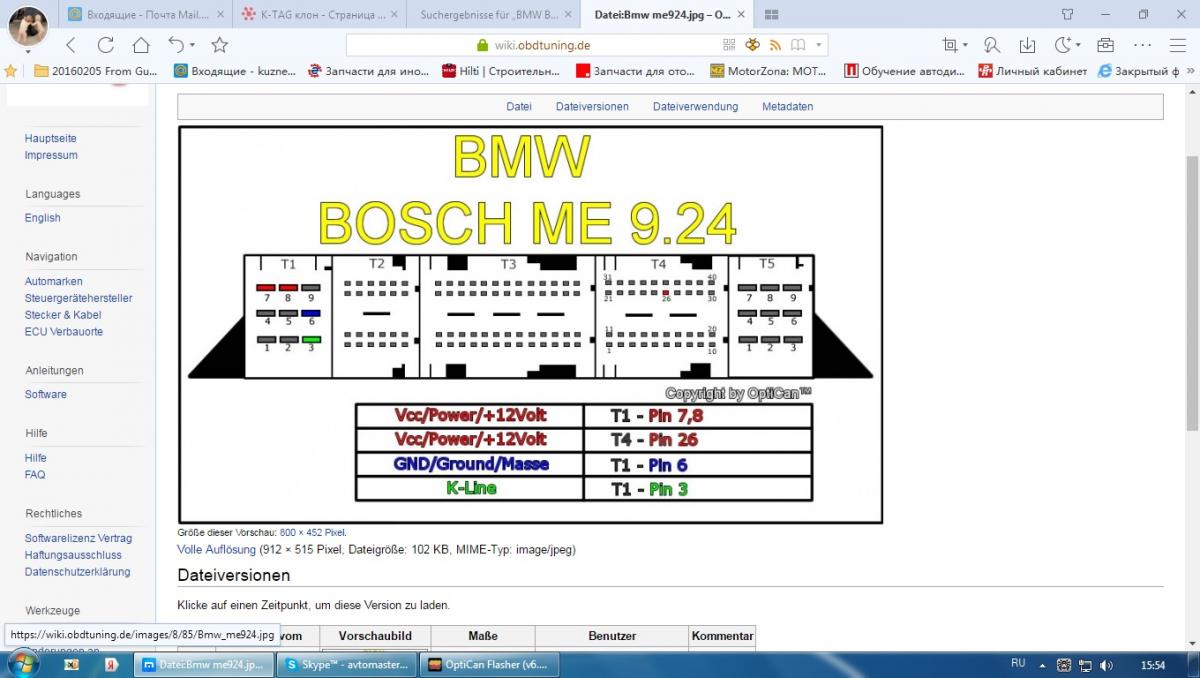Expand the address bar dropdown arrow
This screenshot has width=1200, height=678.
819,45
